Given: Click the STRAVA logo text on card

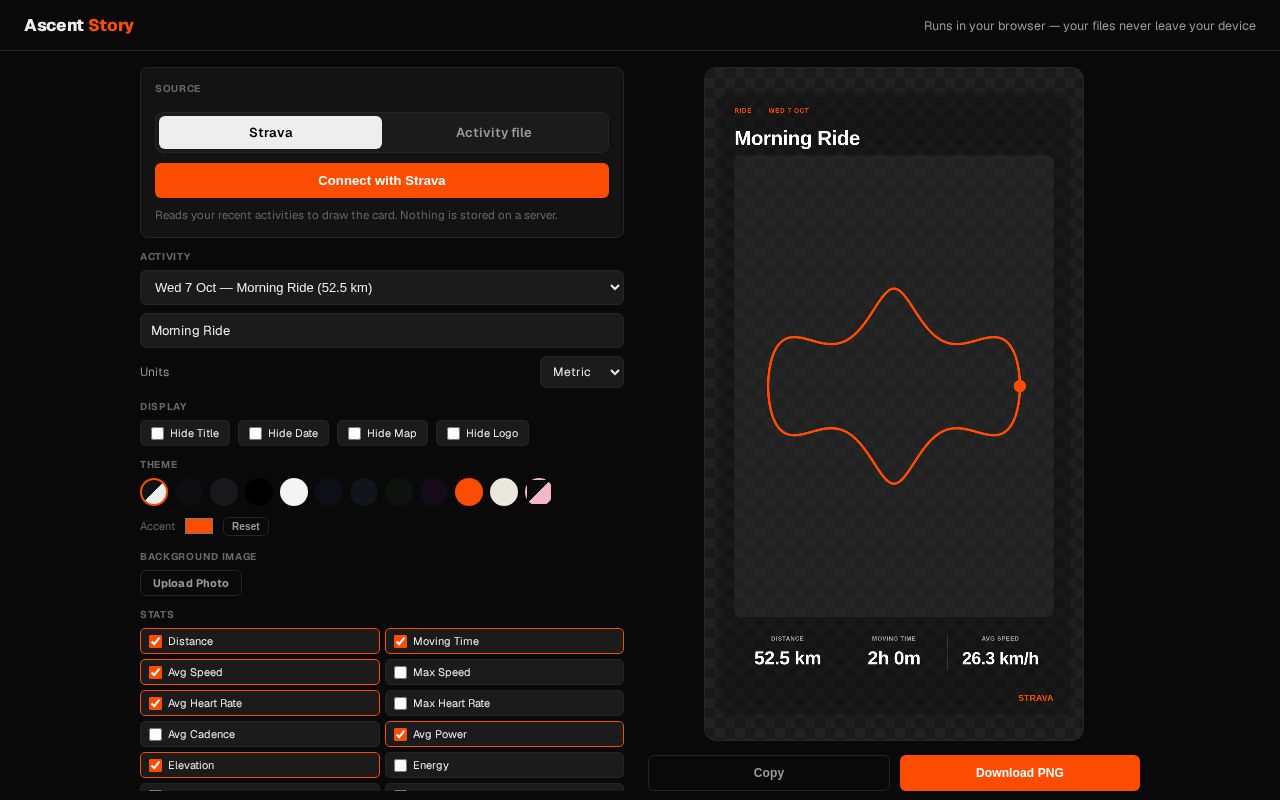Looking at the screenshot, I should coord(1035,698).
